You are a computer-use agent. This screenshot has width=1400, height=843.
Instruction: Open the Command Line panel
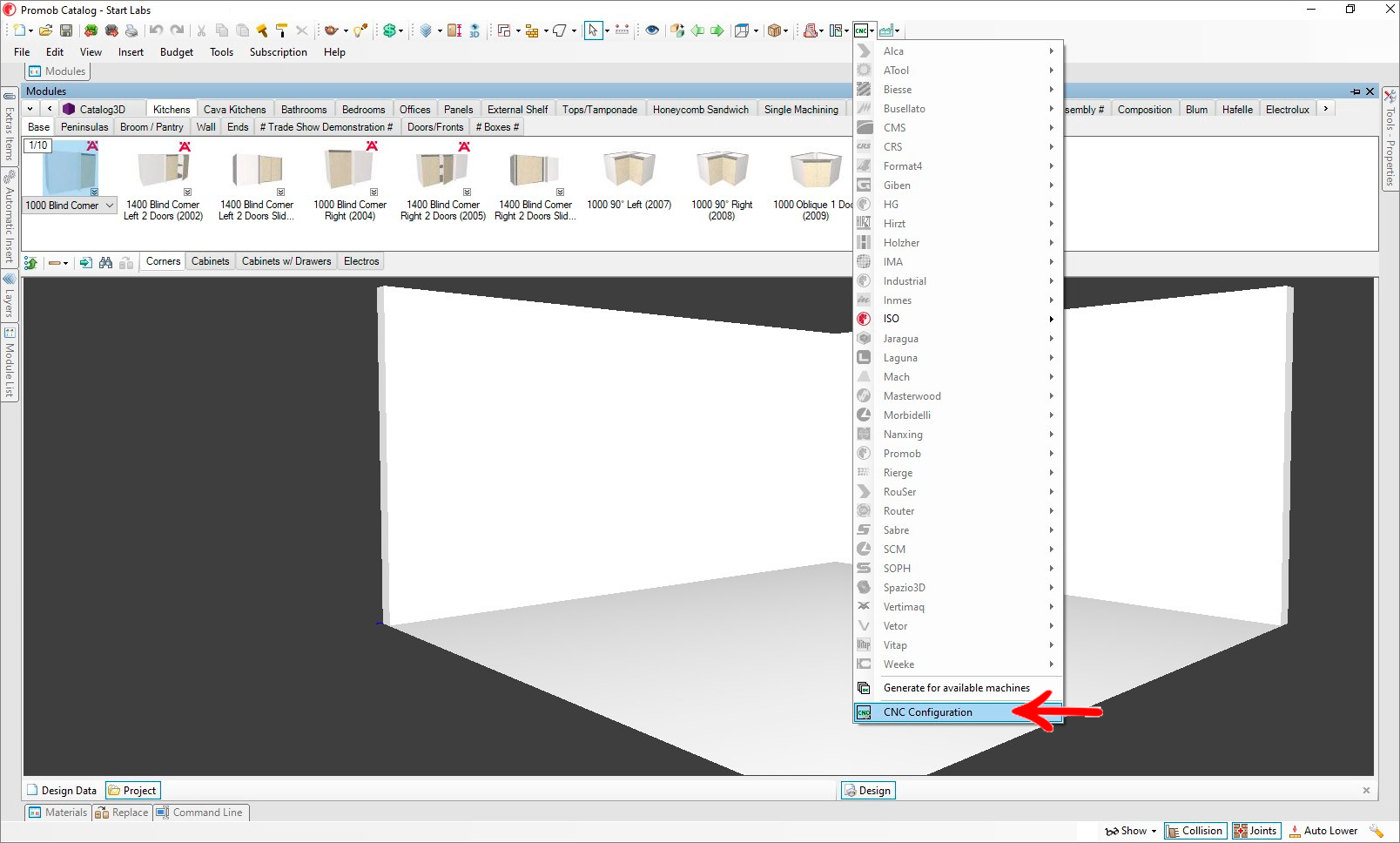201,813
